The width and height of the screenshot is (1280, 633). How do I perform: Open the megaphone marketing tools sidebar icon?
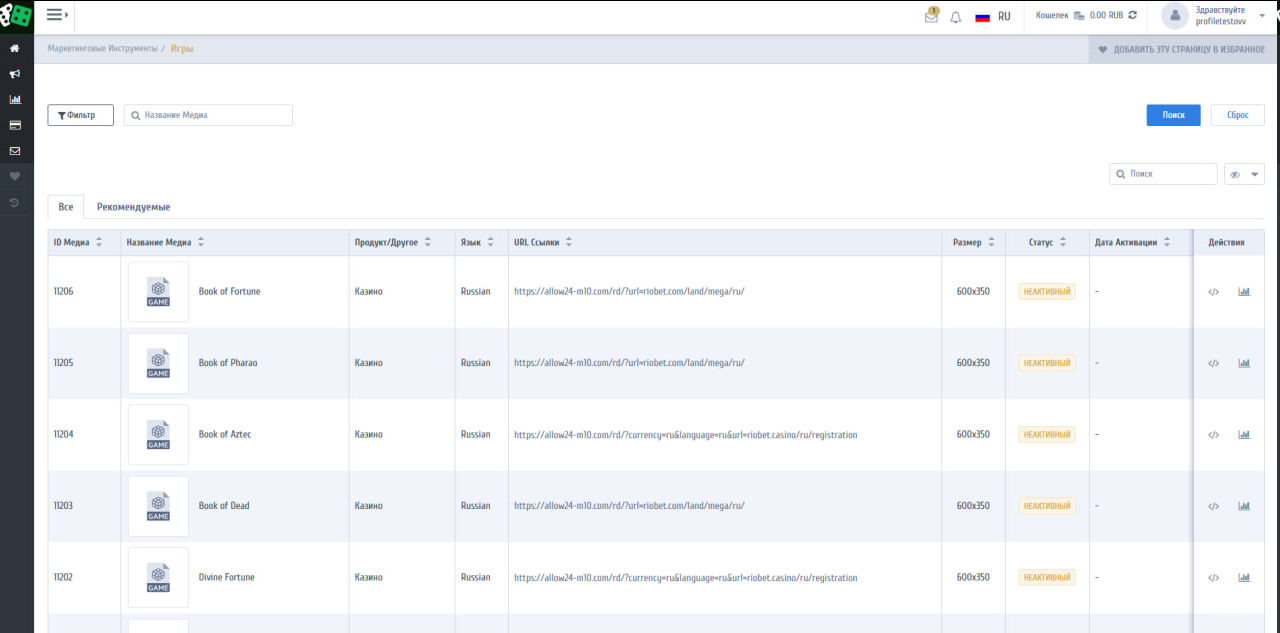pos(15,74)
